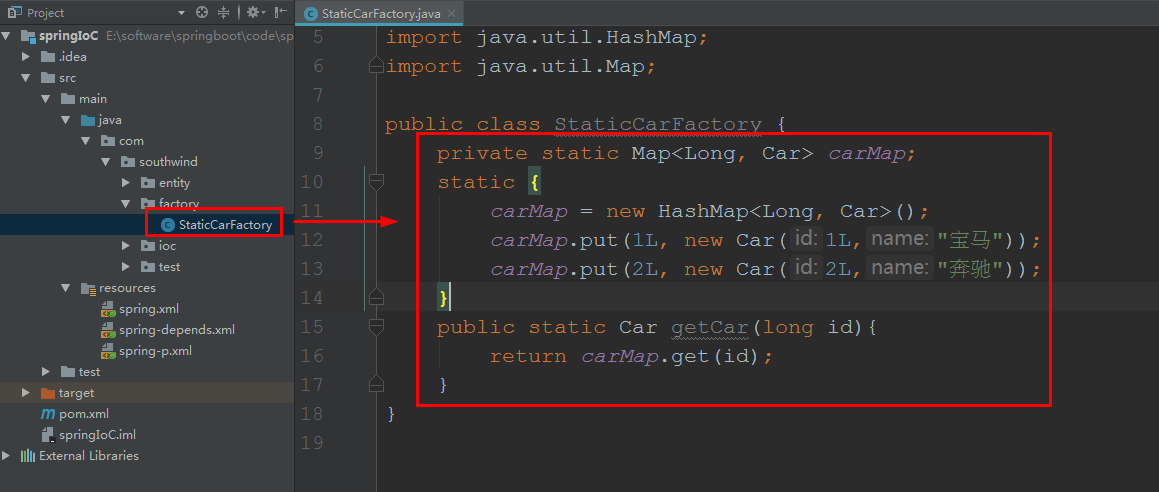Collapse the com package arrow
Screen dimensions: 1159x492
click(x=86, y=140)
